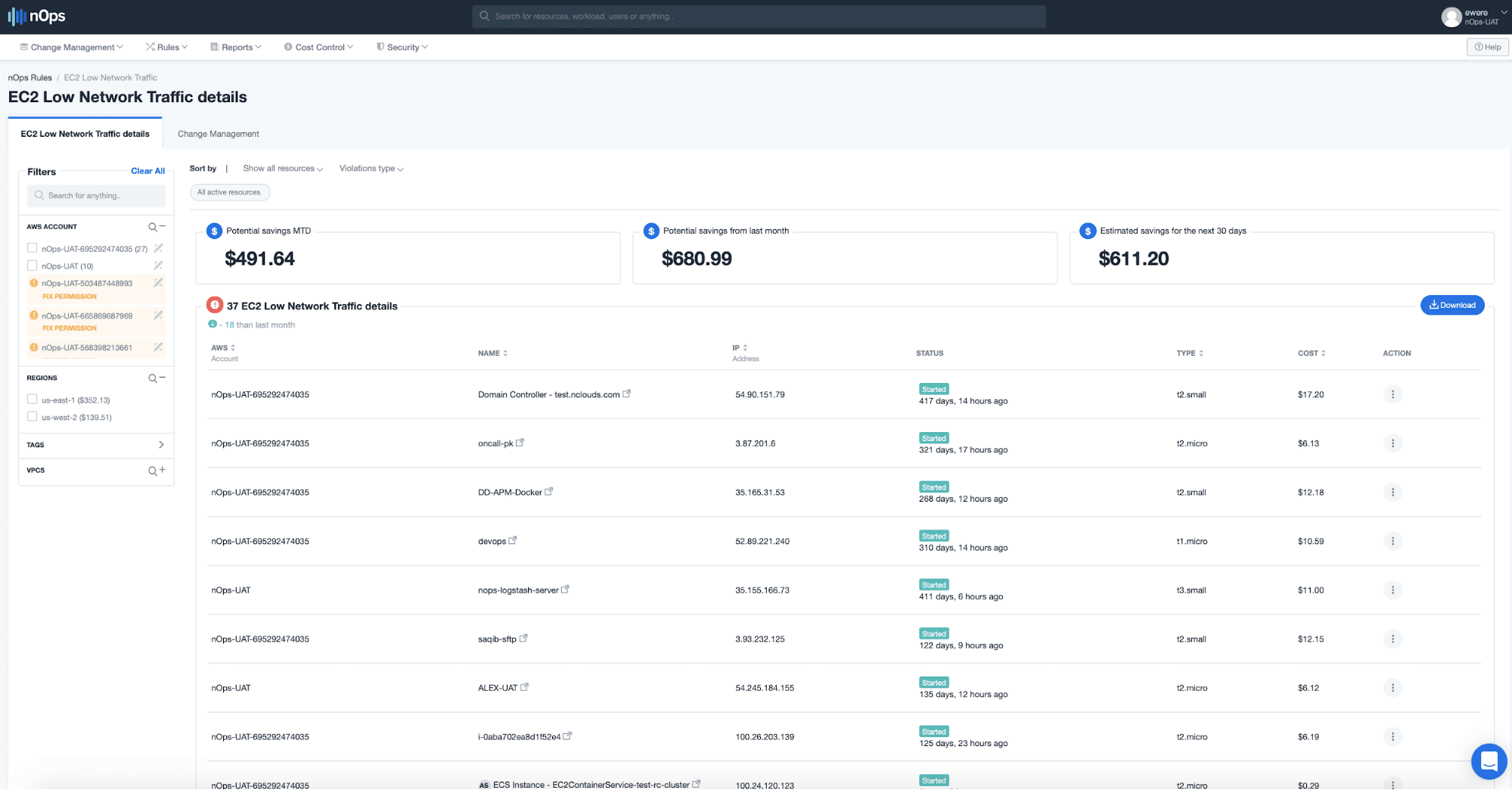Viewport: 1512px width, 790px height.
Task: Check nOps-UAT-695292474035 (27) account filter
Action: pyautogui.click(x=32, y=248)
